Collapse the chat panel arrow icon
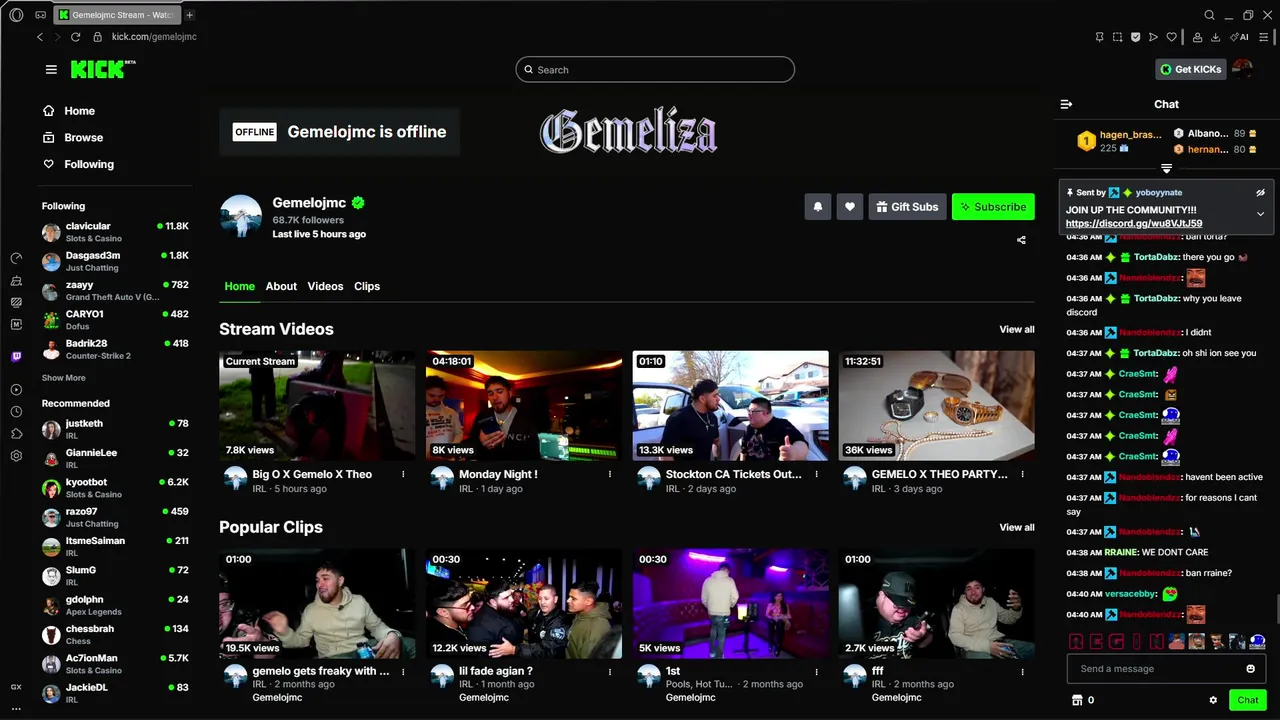Screen dimensions: 1280x720 pos(1066,104)
